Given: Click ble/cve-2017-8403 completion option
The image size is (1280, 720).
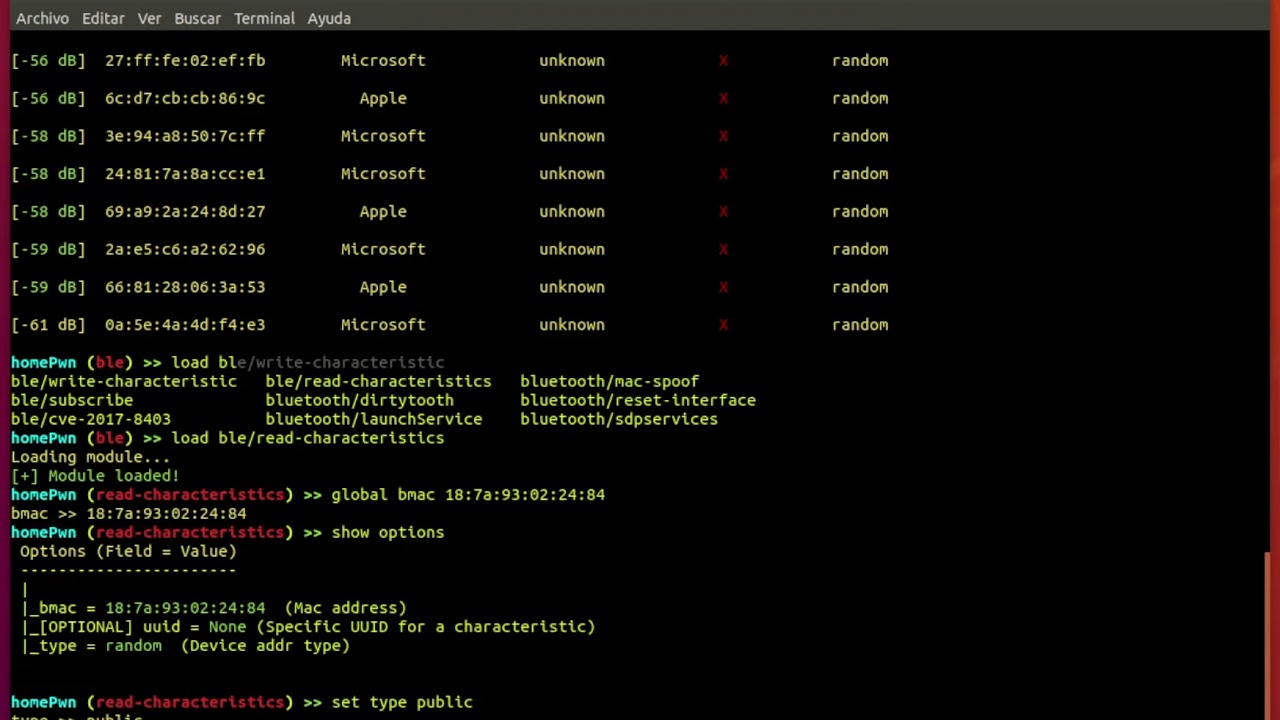Looking at the screenshot, I should (91, 419).
